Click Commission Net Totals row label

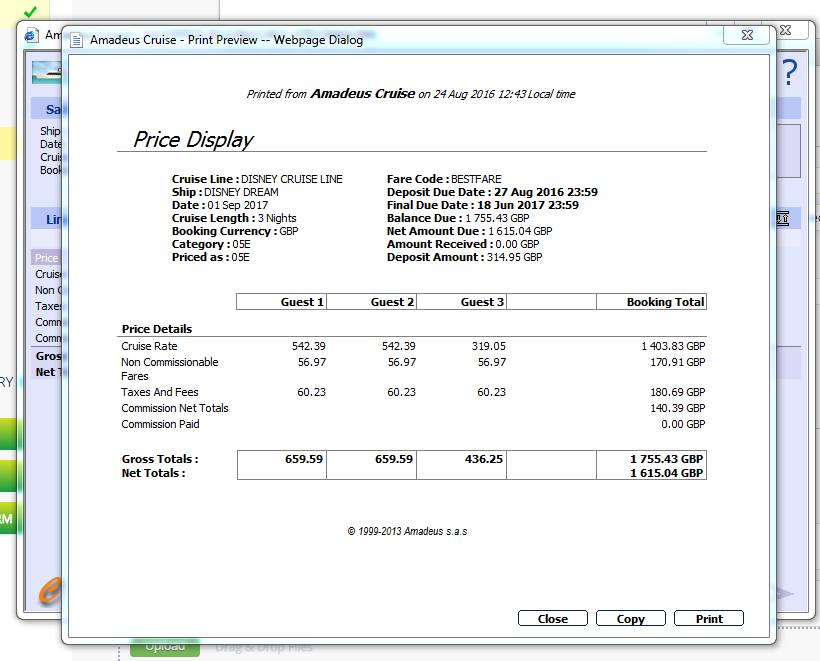(x=175, y=408)
